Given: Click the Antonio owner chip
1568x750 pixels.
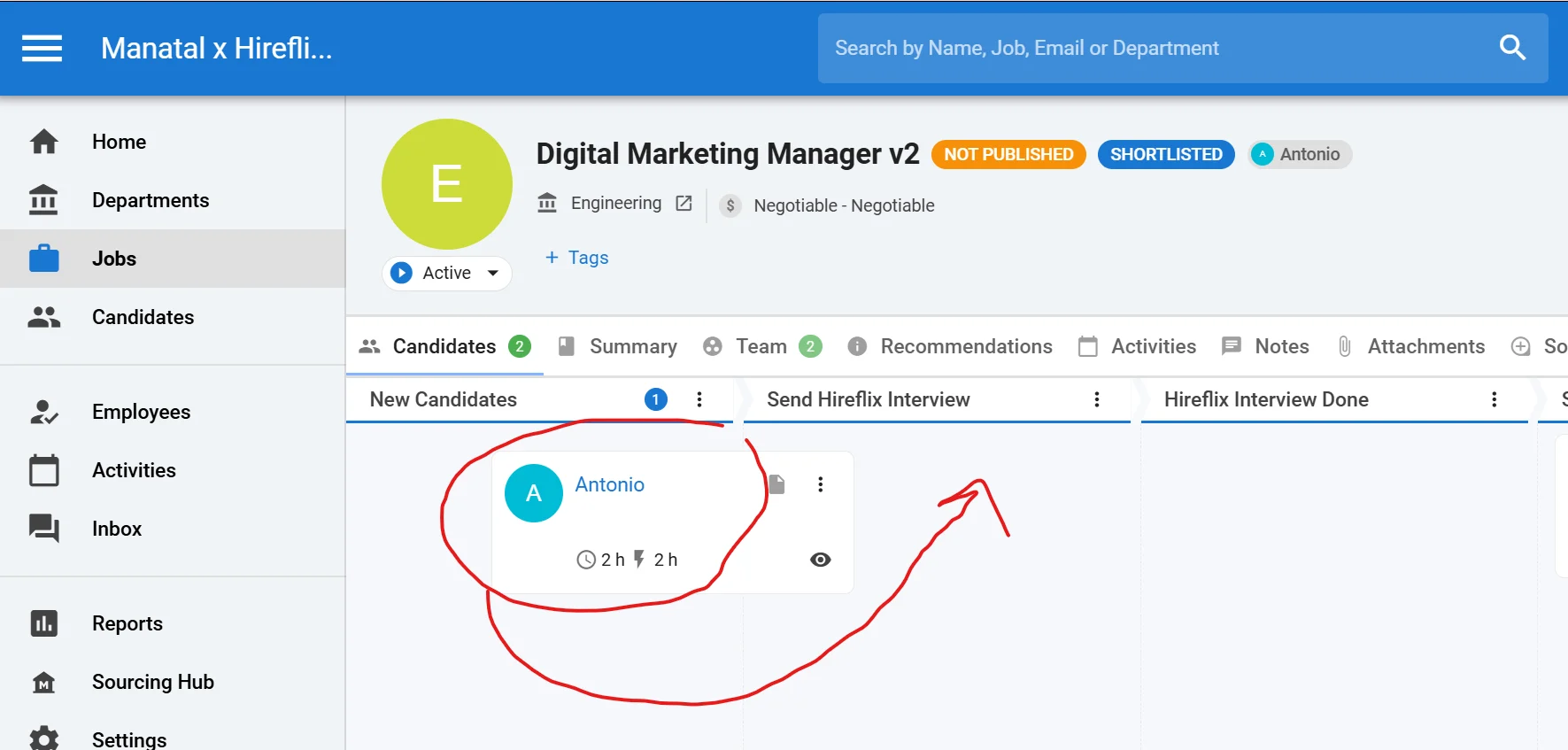Looking at the screenshot, I should click(1300, 154).
